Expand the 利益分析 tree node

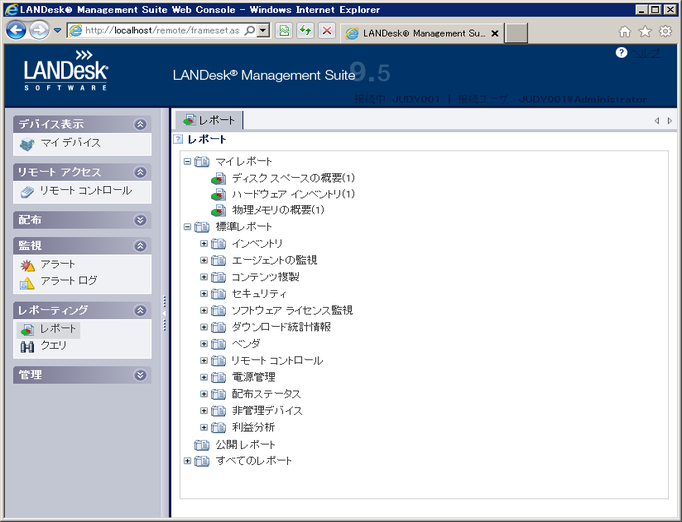[204, 427]
